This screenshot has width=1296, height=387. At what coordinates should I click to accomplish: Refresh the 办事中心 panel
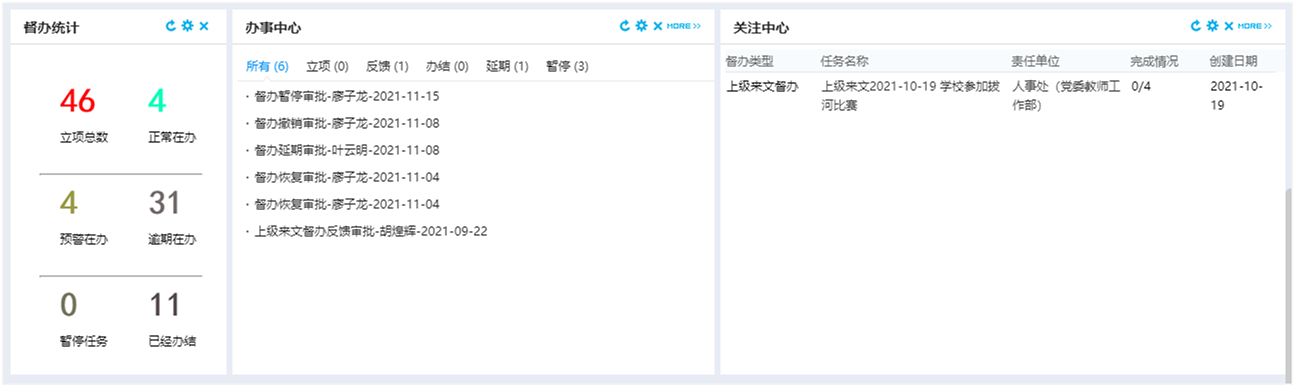tap(625, 26)
